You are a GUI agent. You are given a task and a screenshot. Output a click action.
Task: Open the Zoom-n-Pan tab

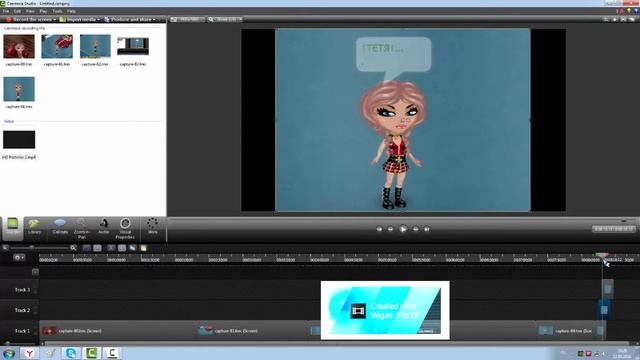point(82,229)
